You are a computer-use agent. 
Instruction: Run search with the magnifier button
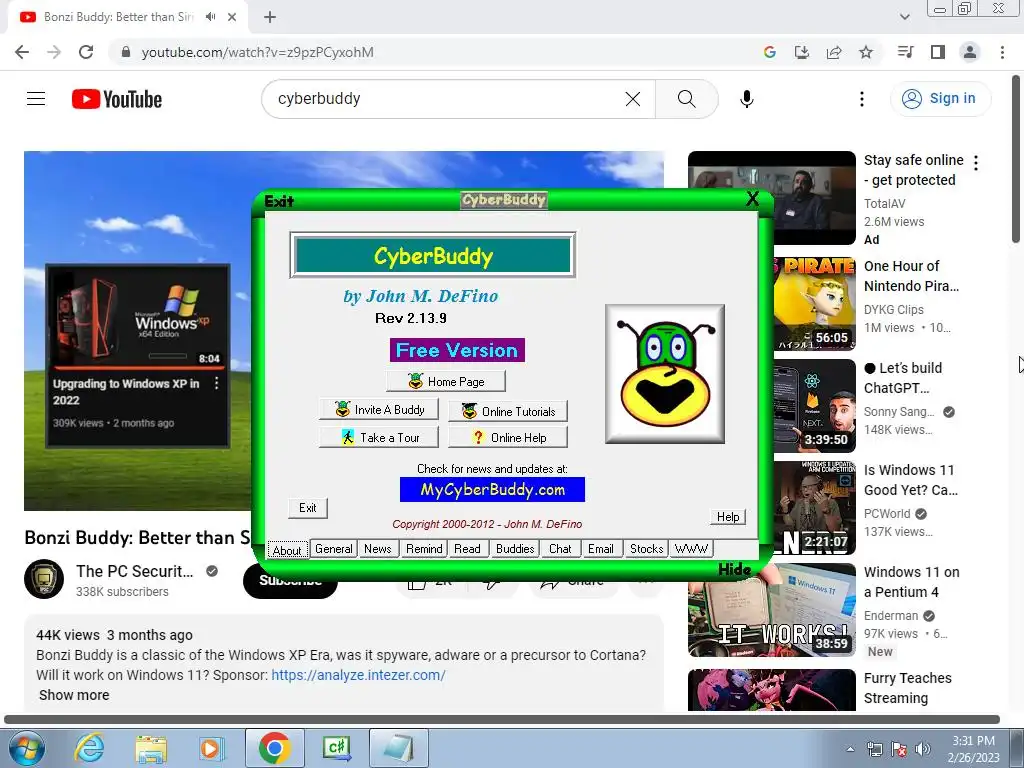[686, 99]
